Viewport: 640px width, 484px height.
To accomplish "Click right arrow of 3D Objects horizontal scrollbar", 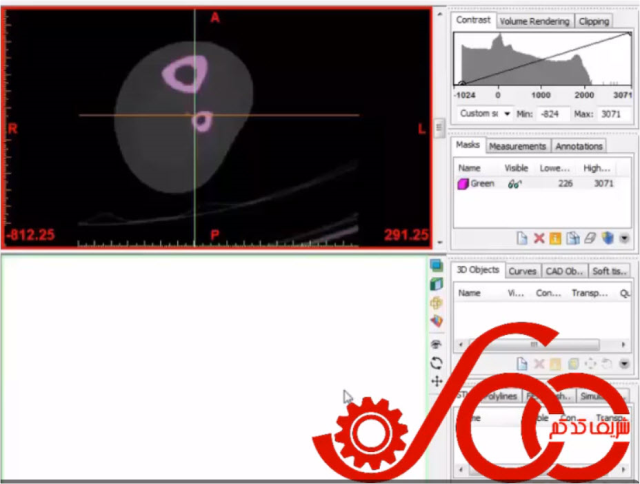I will point(623,344).
